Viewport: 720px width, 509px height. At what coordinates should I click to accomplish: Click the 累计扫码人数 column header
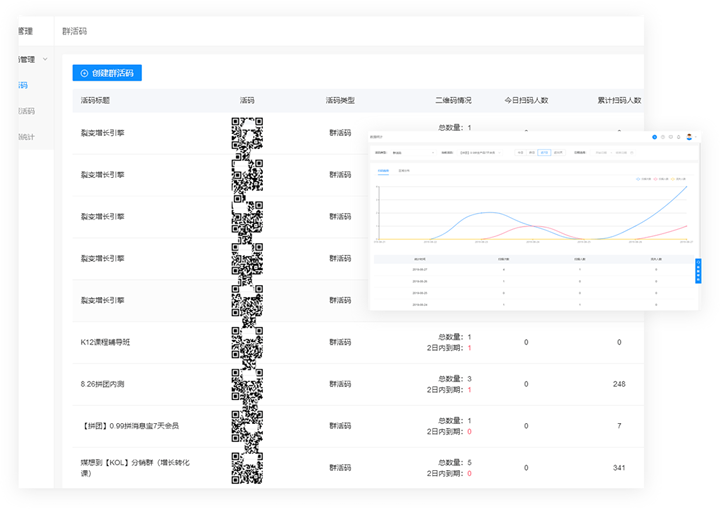[x=619, y=100]
